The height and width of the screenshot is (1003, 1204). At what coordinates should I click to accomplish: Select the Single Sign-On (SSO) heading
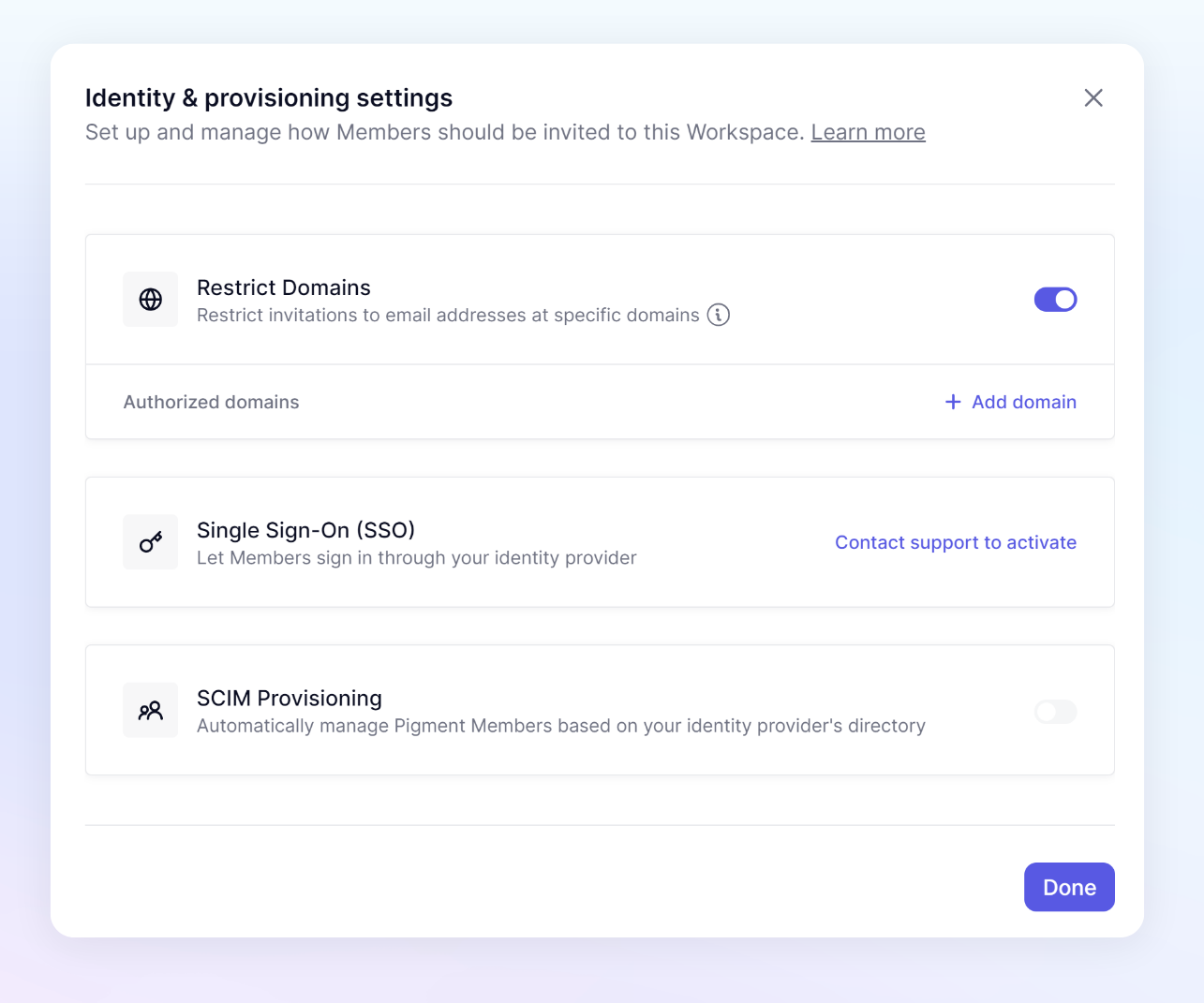click(x=306, y=530)
